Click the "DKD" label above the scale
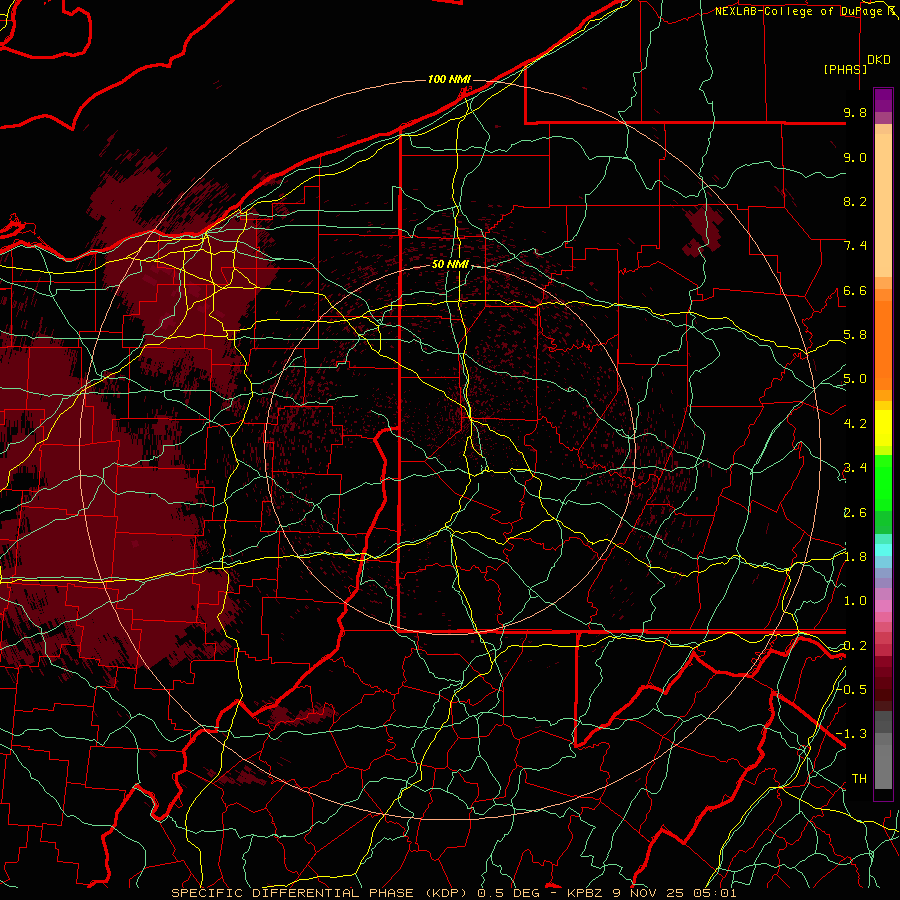 pyautogui.click(x=879, y=60)
